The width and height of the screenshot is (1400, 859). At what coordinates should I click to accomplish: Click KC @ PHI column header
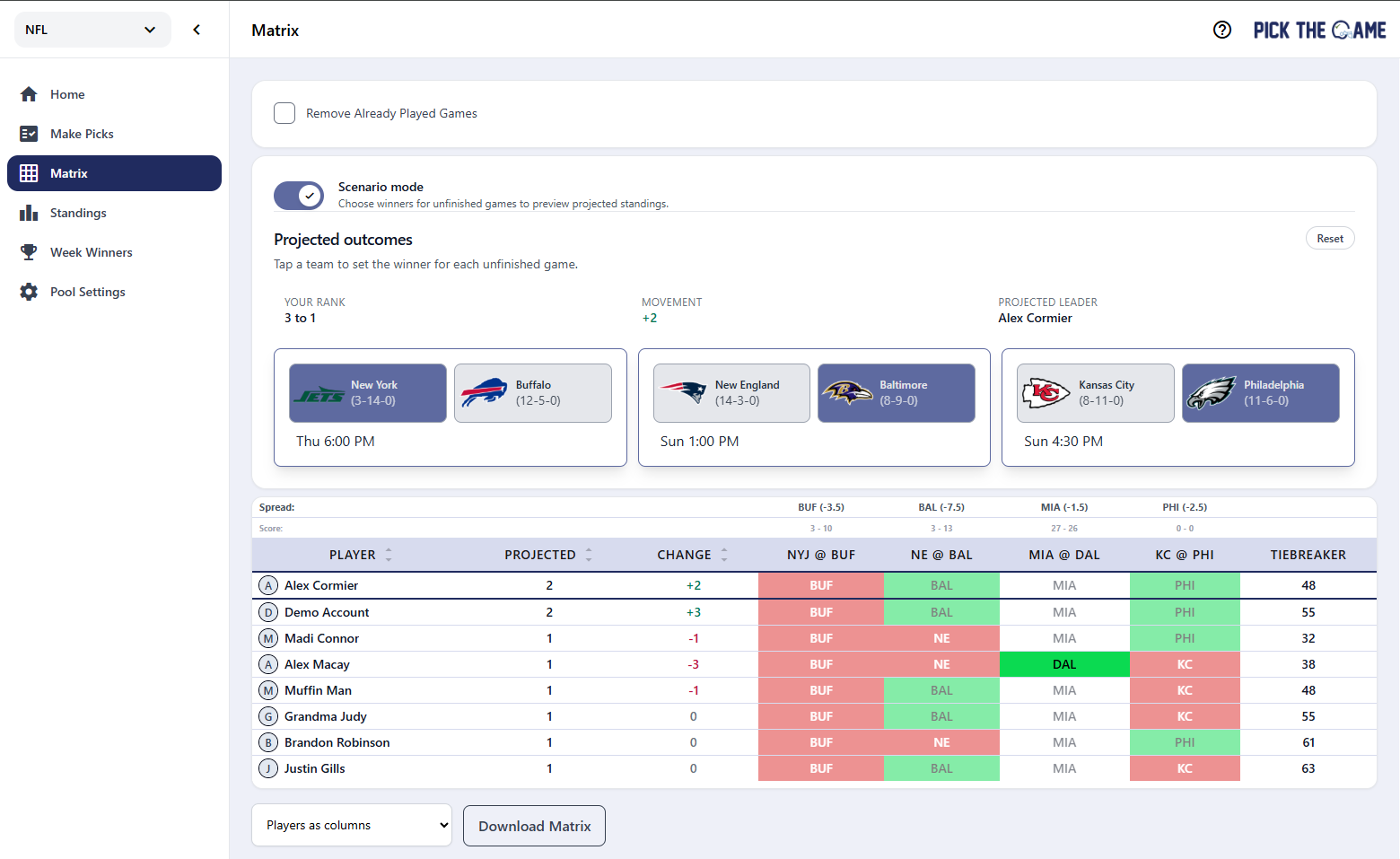(1185, 555)
